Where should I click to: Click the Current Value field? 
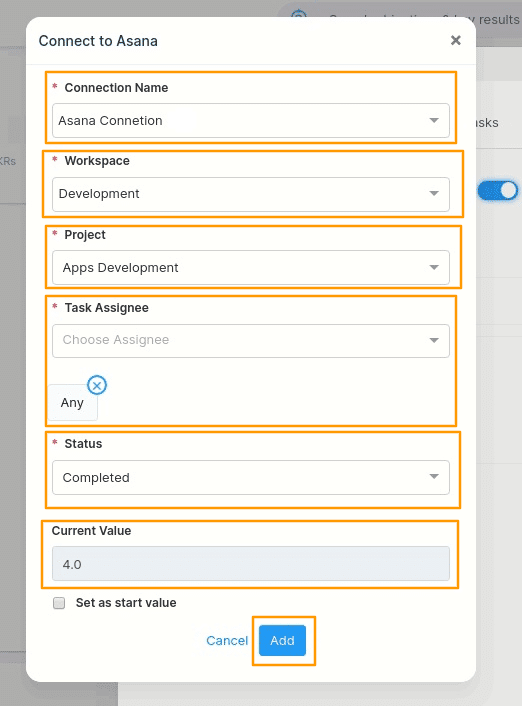tap(251, 564)
